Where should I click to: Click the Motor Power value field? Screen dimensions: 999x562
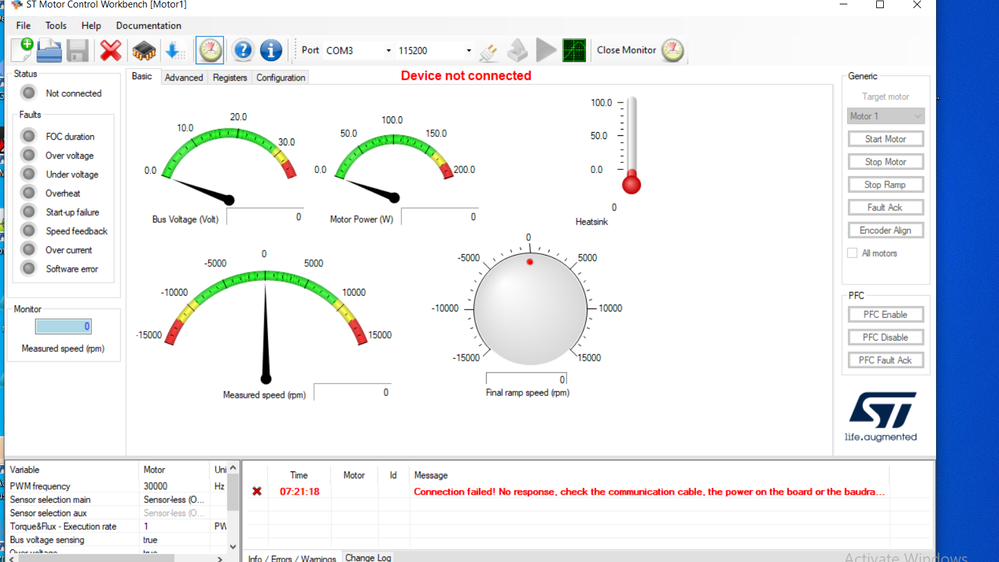[440, 217]
